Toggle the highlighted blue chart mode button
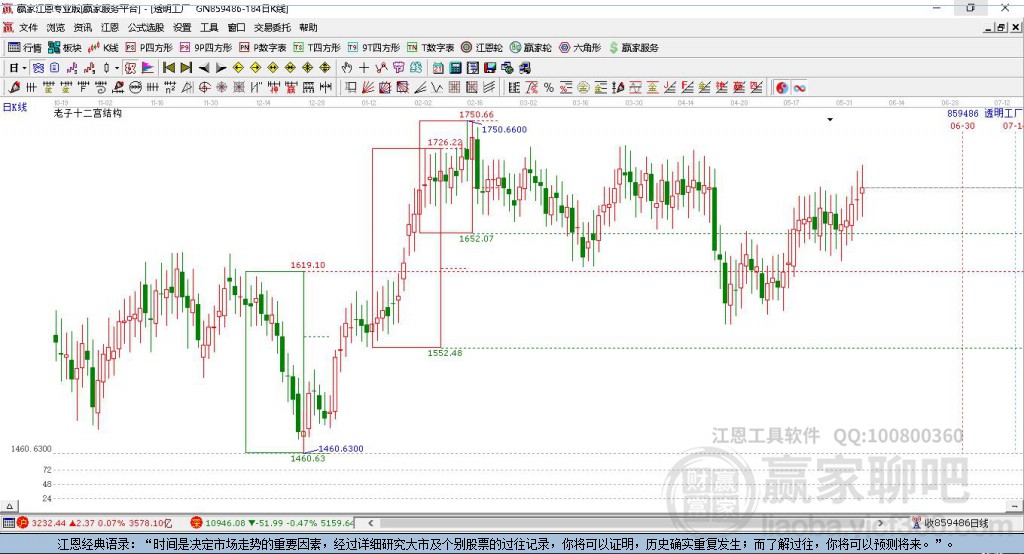The width and height of the screenshot is (1024, 554). [39, 68]
